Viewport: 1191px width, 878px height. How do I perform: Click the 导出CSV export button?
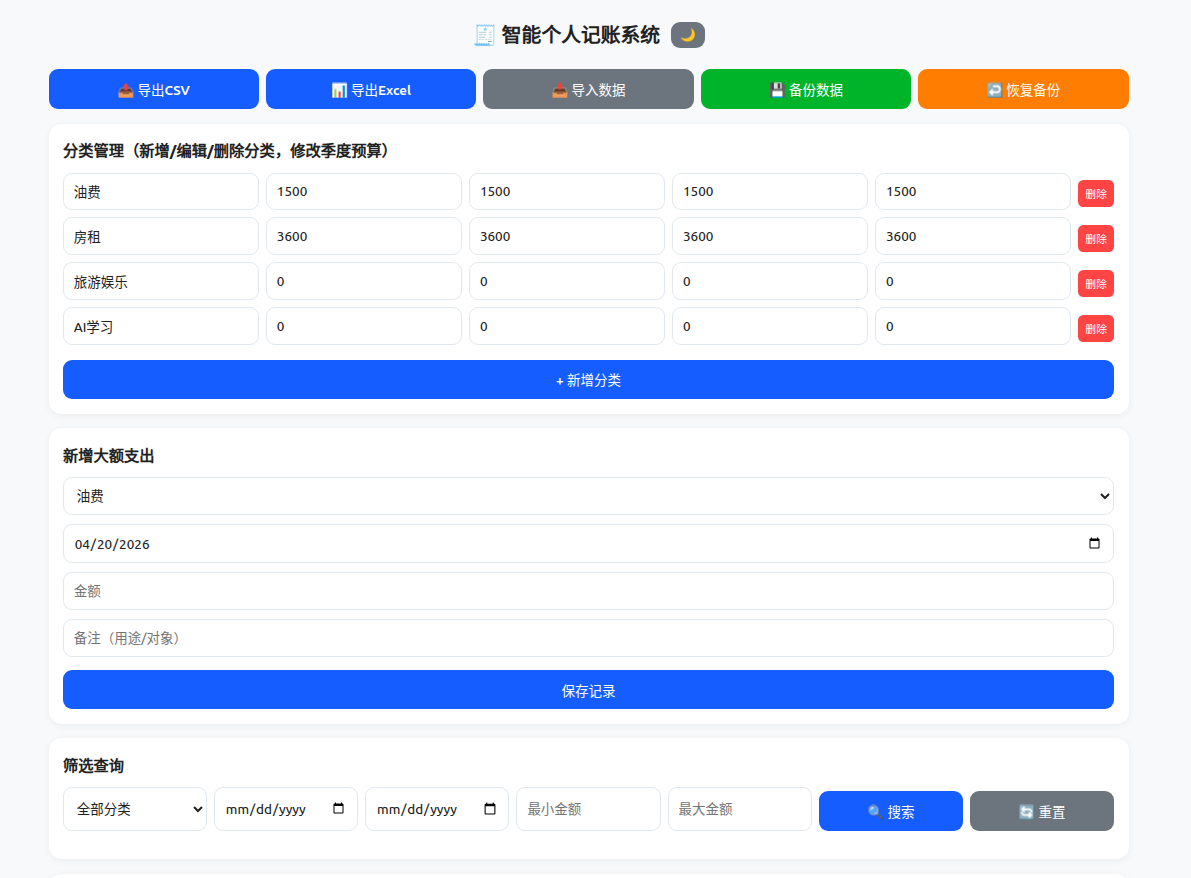point(154,89)
